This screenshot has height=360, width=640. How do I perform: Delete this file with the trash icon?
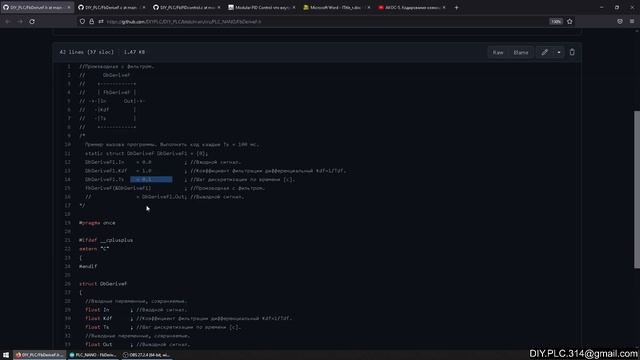click(572, 52)
